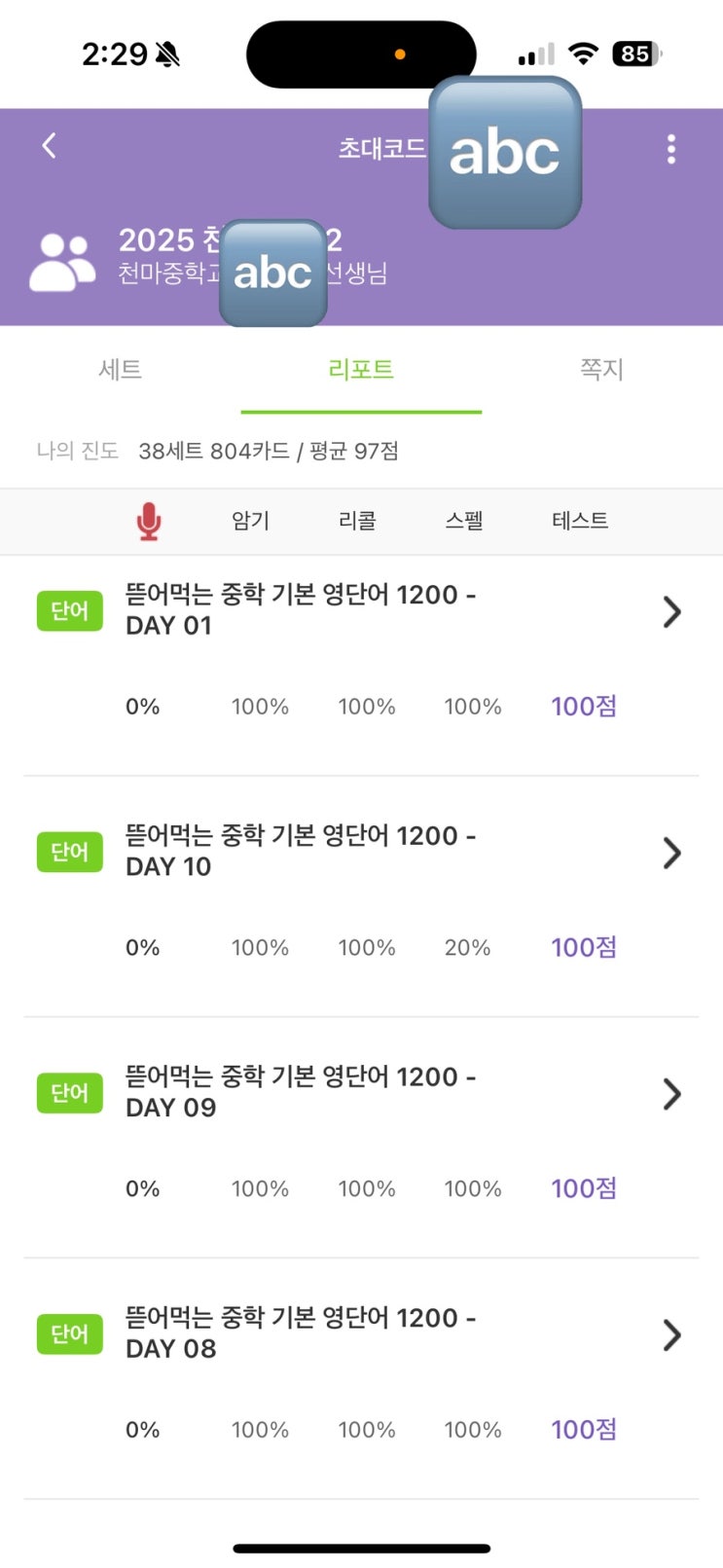
Task: Tap the 테스트 column header
Action: (580, 521)
